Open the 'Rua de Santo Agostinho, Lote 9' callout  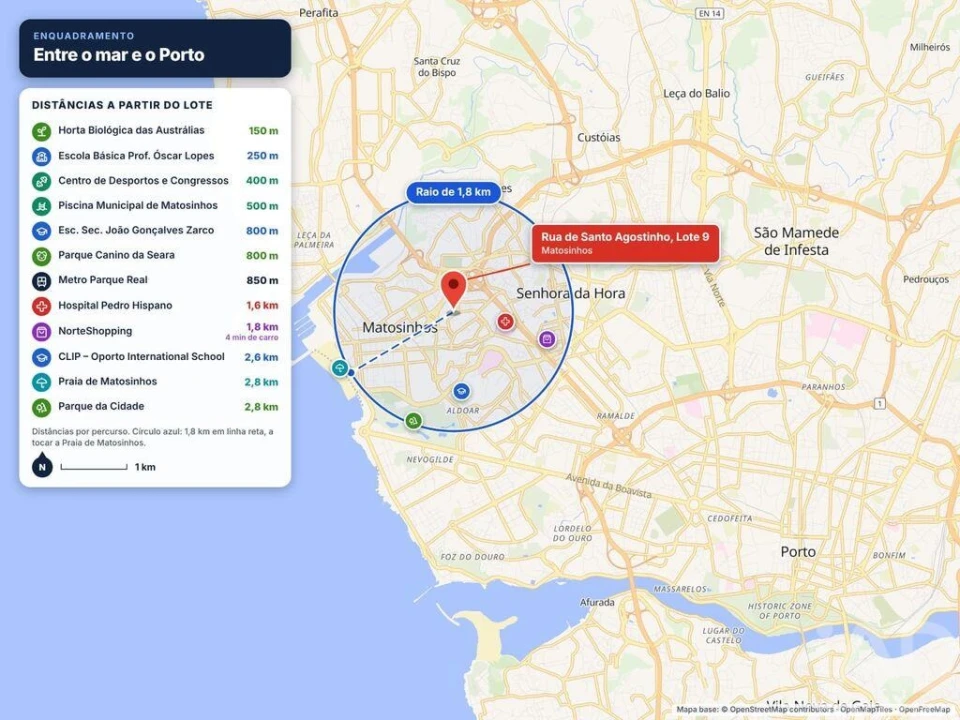click(x=625, y=243)
